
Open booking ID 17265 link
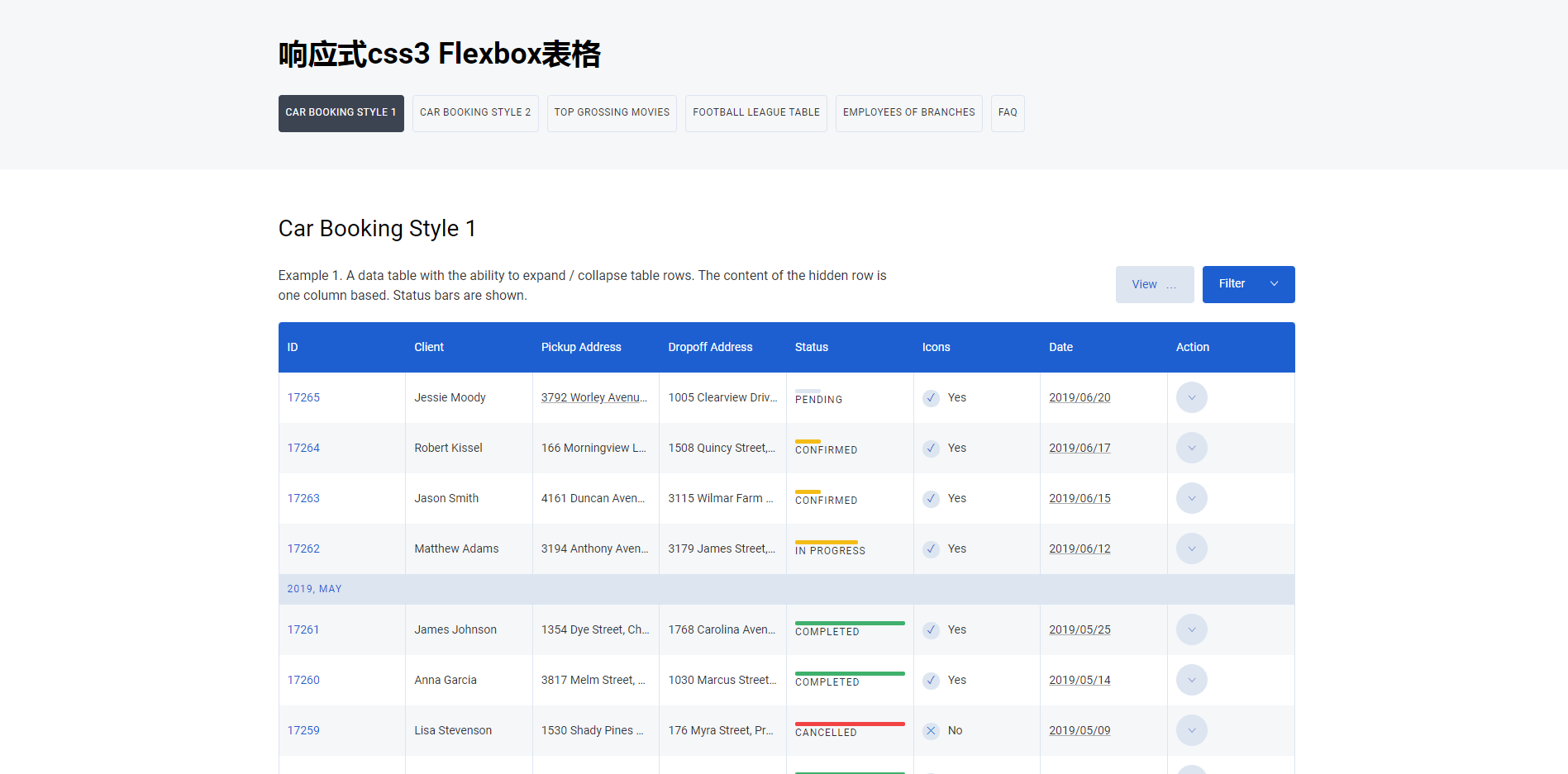point(303,397)
